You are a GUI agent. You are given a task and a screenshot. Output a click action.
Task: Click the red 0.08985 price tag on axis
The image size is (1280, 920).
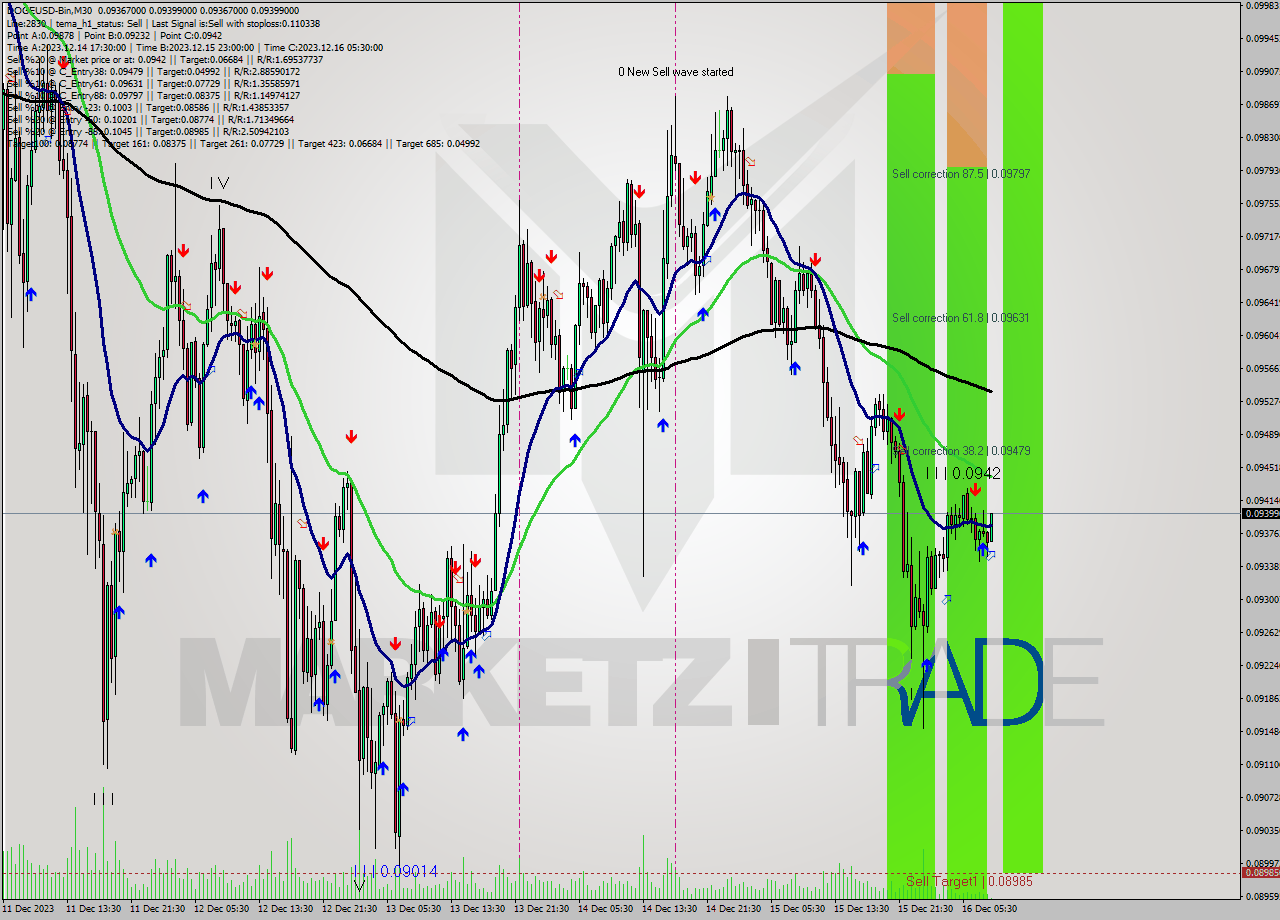(1260, 872)
